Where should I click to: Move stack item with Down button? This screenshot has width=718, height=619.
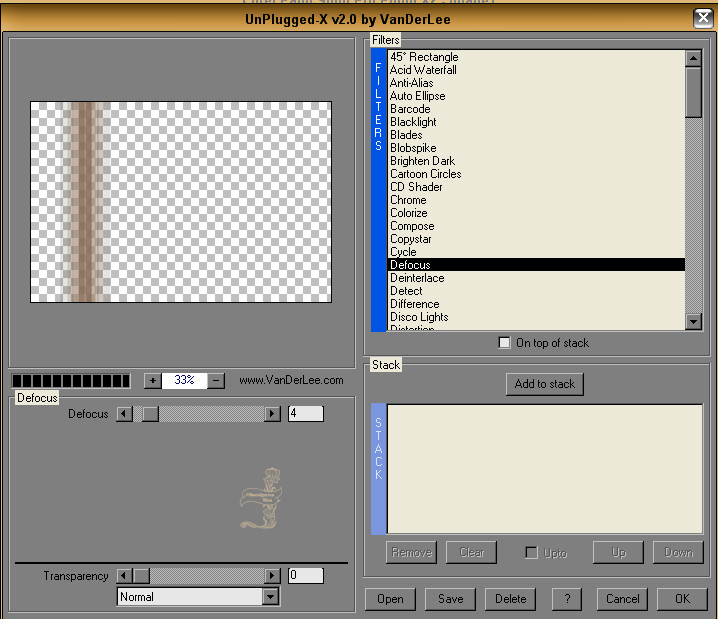coord(678,553)
